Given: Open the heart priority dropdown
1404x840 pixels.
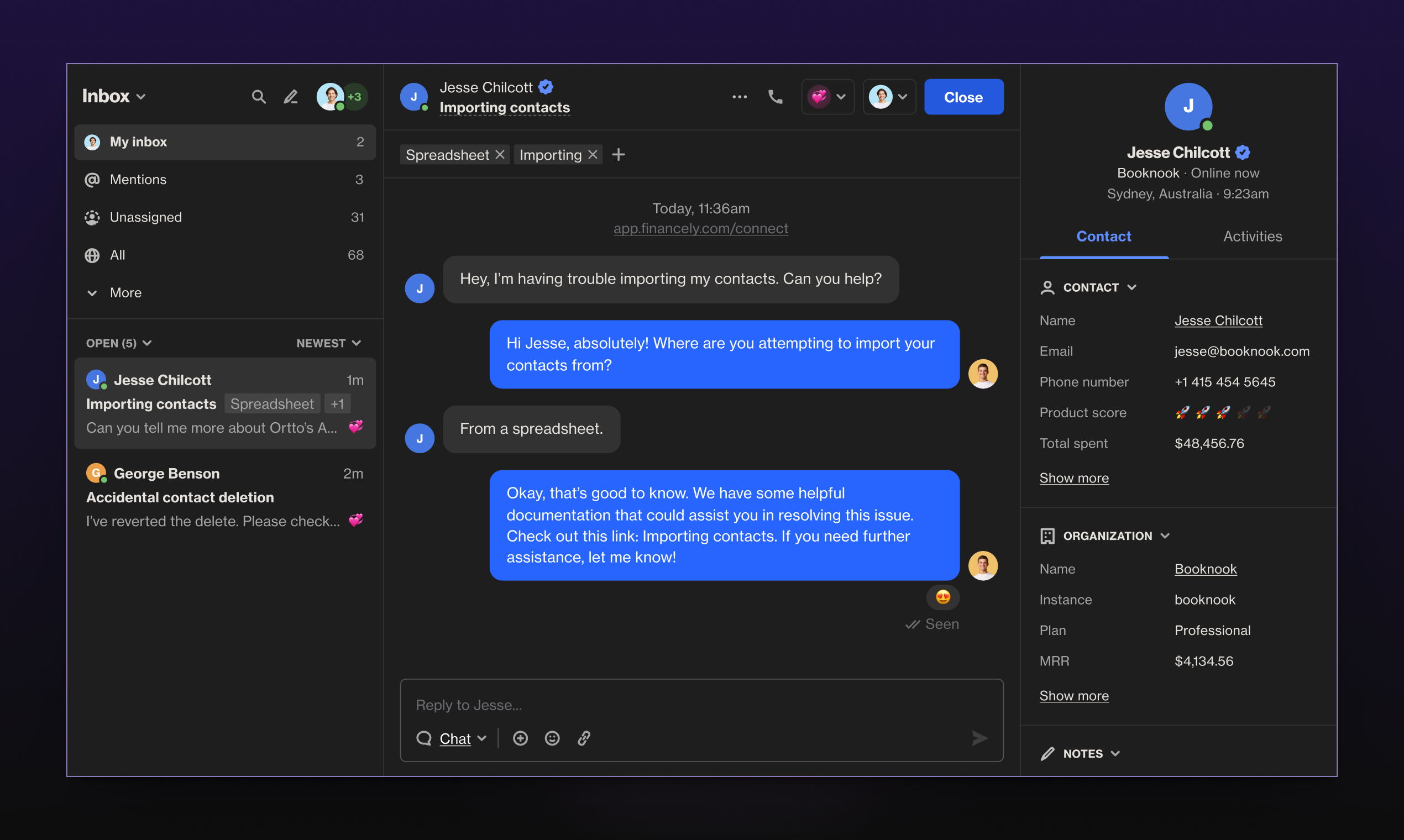Looking at the screenshot, I should [x=827, y=97].
